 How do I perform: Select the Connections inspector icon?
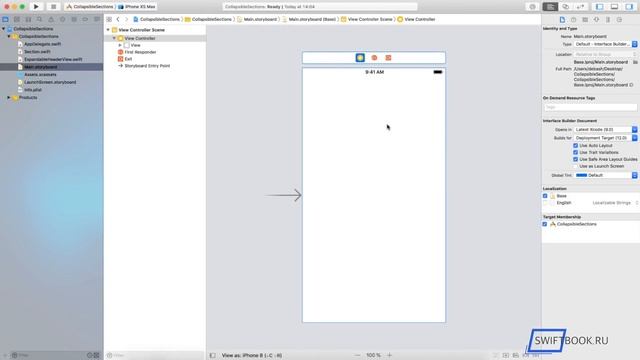pyautogui.click(x=619, y=20)
